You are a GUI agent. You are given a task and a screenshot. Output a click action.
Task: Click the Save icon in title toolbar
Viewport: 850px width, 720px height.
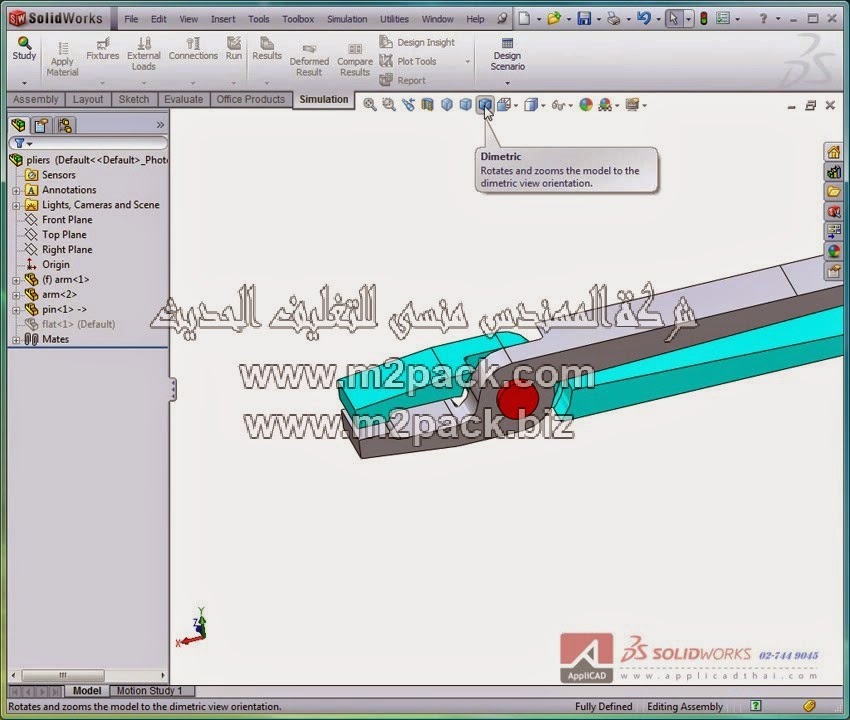point(584,19)
